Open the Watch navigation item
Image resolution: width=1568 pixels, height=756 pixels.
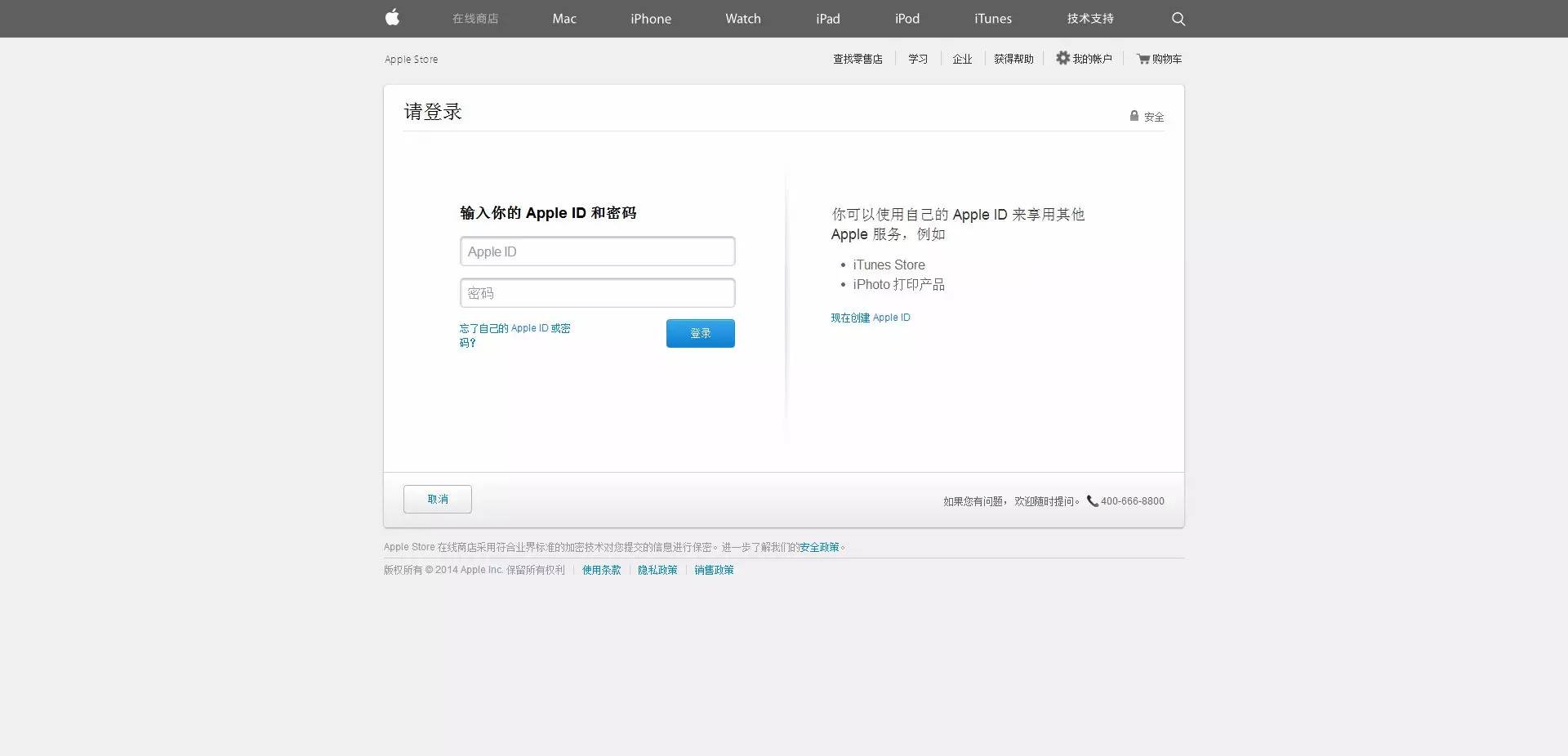pos(742,19)
